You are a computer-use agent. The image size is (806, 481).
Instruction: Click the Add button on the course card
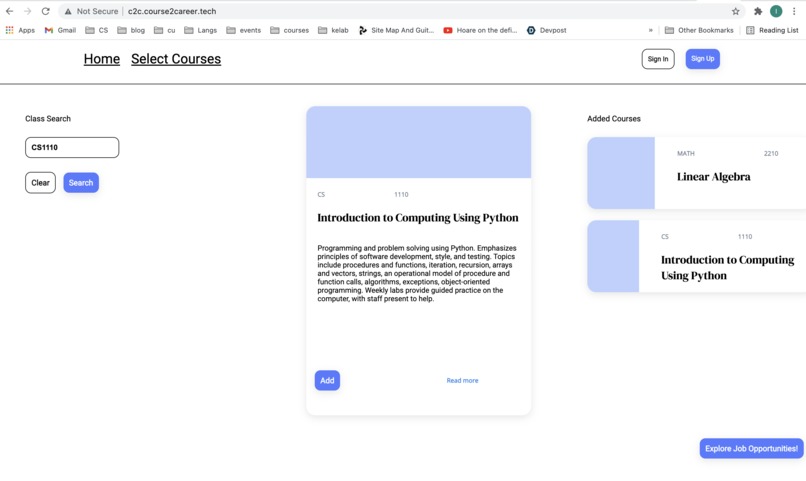click(327, 380)
